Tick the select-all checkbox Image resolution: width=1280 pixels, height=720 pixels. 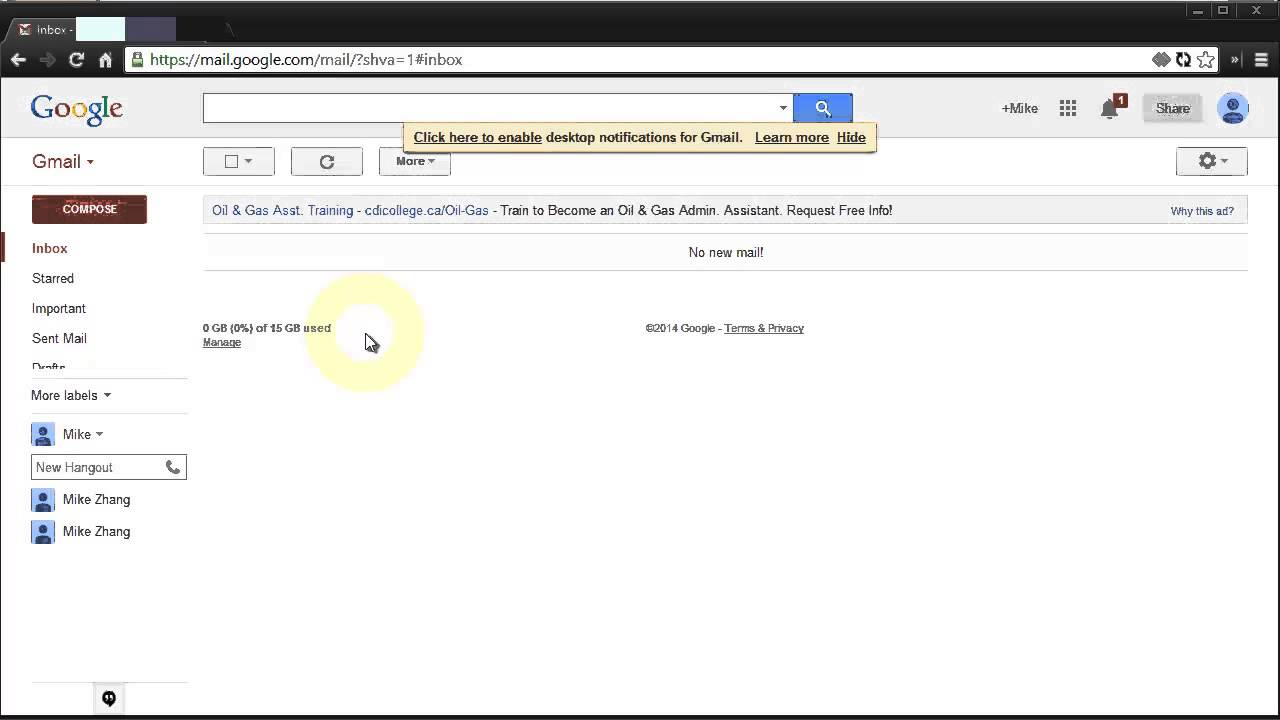231,161
